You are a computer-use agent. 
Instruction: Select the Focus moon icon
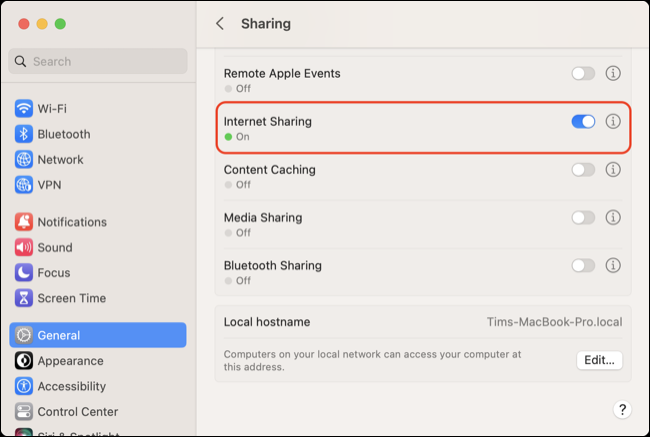point(24,273)
